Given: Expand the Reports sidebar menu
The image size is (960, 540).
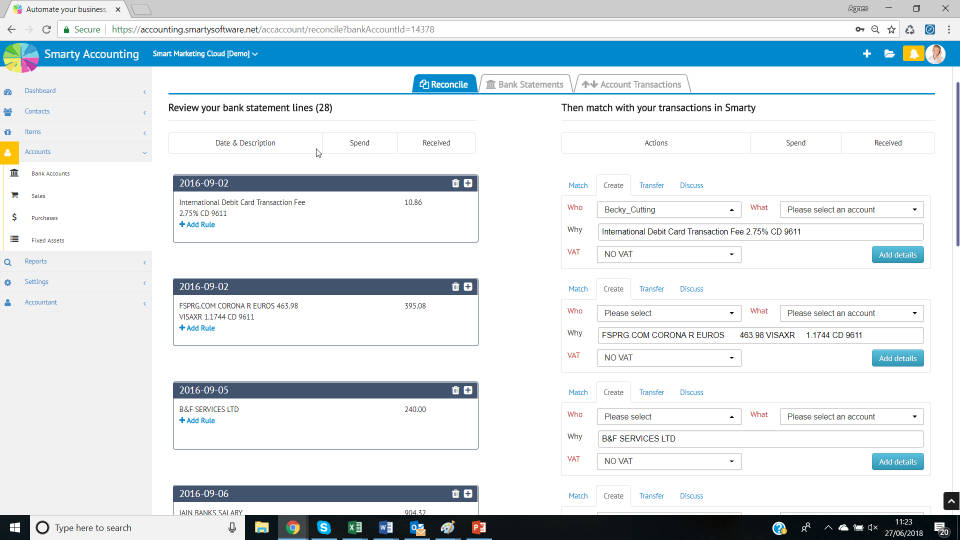Looking at the screenshot, I should [x=75, y=261].
